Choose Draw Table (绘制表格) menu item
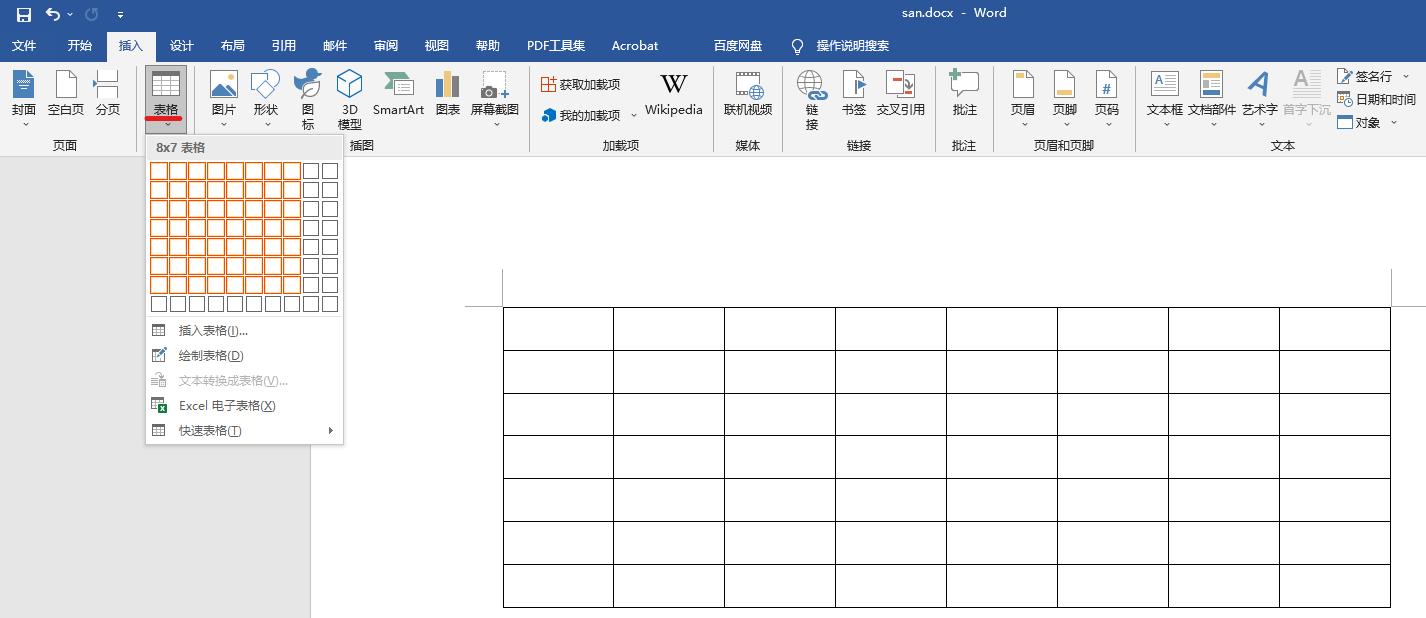This screenshot has width=1426, height=618. coord(245,356)
